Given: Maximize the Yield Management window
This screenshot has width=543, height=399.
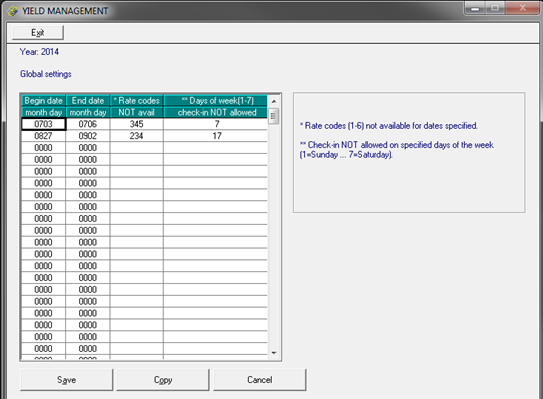Looking at the screenshot, I should (495, 8).
